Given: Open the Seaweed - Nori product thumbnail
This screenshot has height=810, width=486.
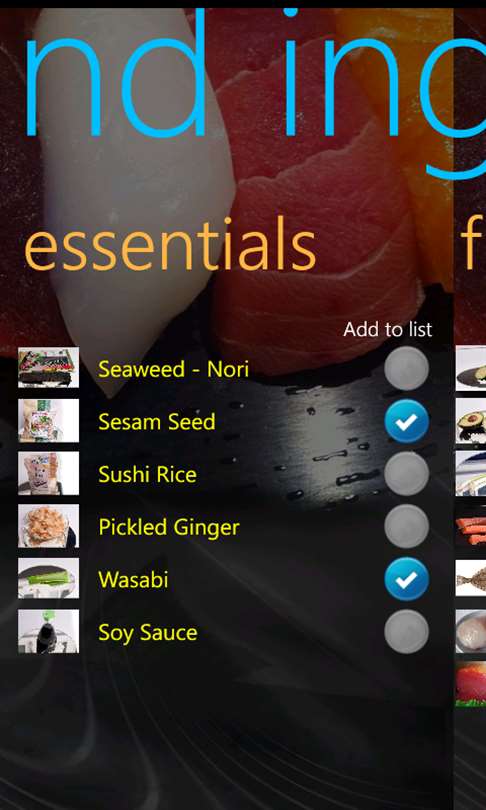Looking at the screenshot, I should [49, 367].
